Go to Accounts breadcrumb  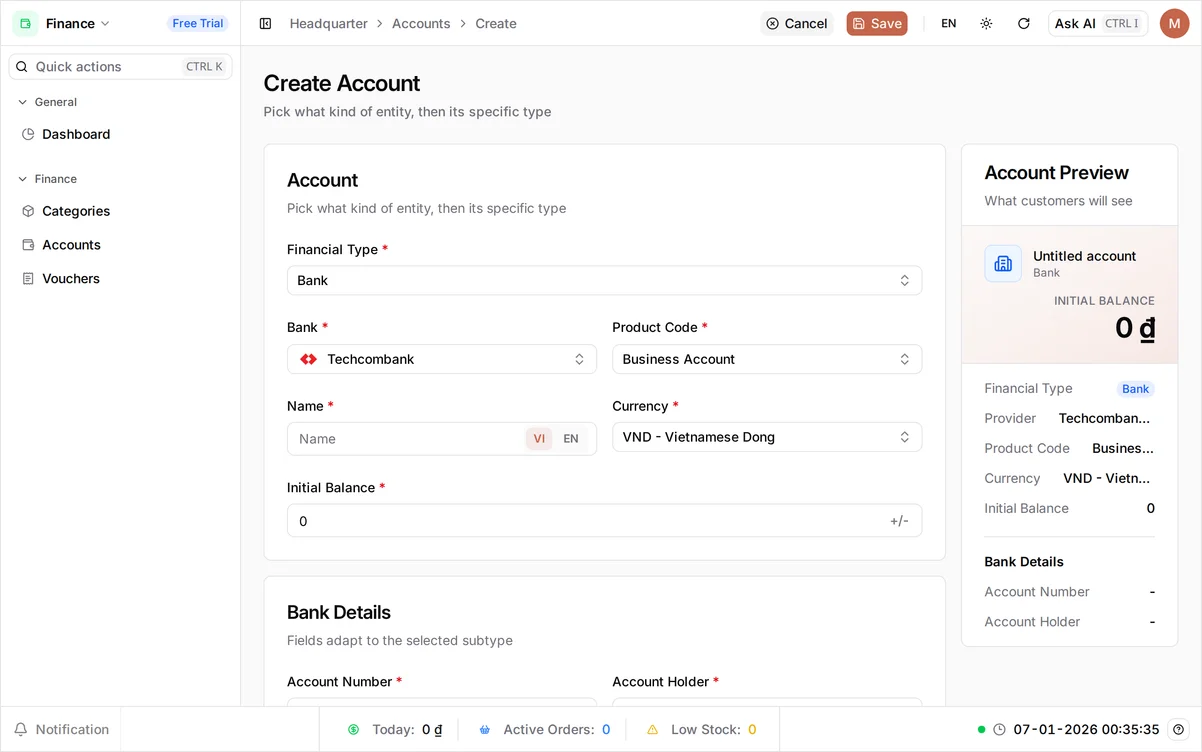pyautogui.click(x=421, y=23)
